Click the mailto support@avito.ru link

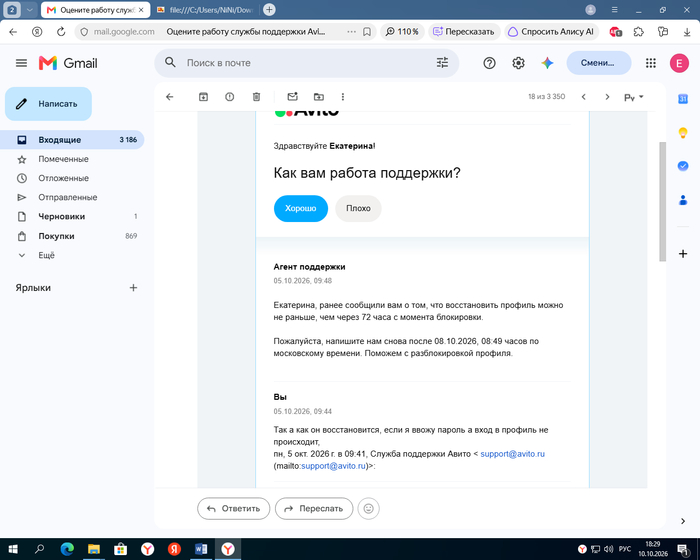[x=333, y=466]
